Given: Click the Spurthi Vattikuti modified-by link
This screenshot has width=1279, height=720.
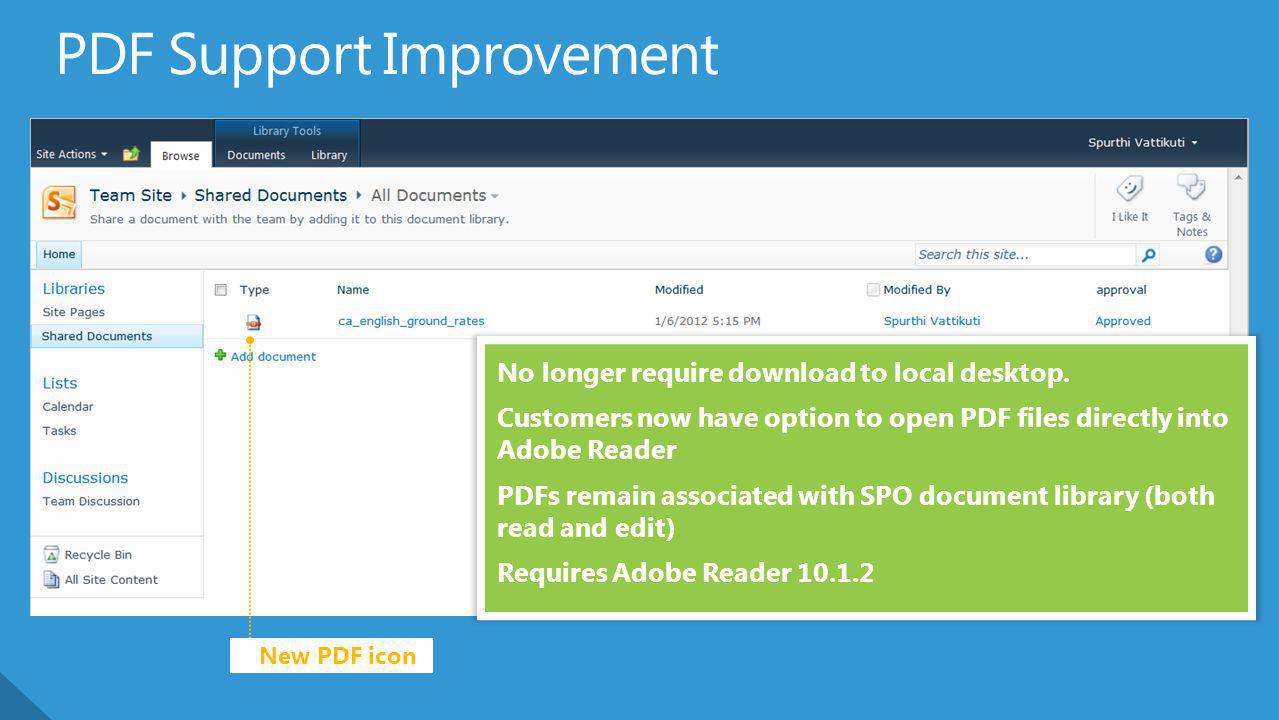Looking at the screenshot, I should [932, 321].
